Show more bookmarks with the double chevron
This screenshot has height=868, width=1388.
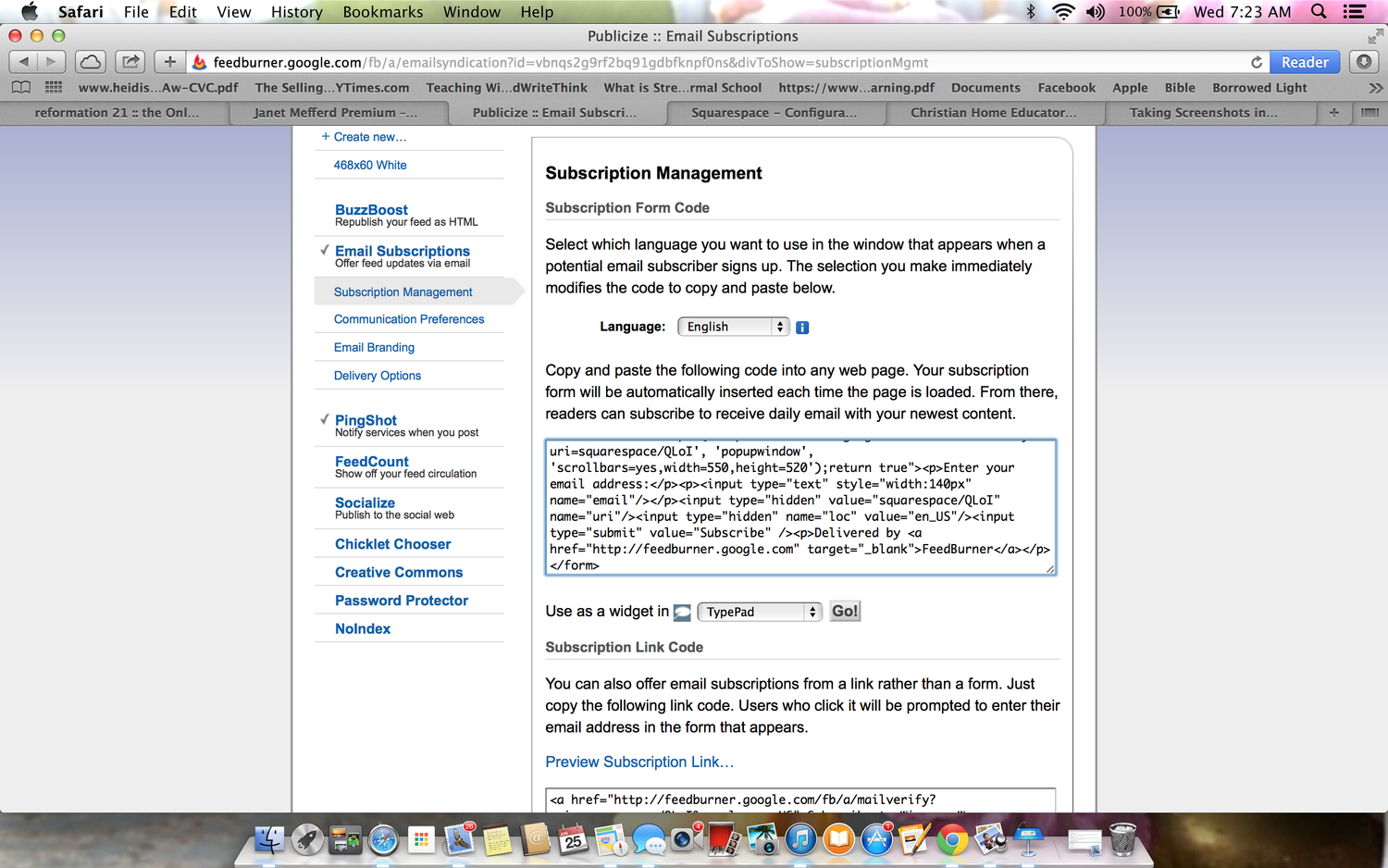pos(1376,88)
